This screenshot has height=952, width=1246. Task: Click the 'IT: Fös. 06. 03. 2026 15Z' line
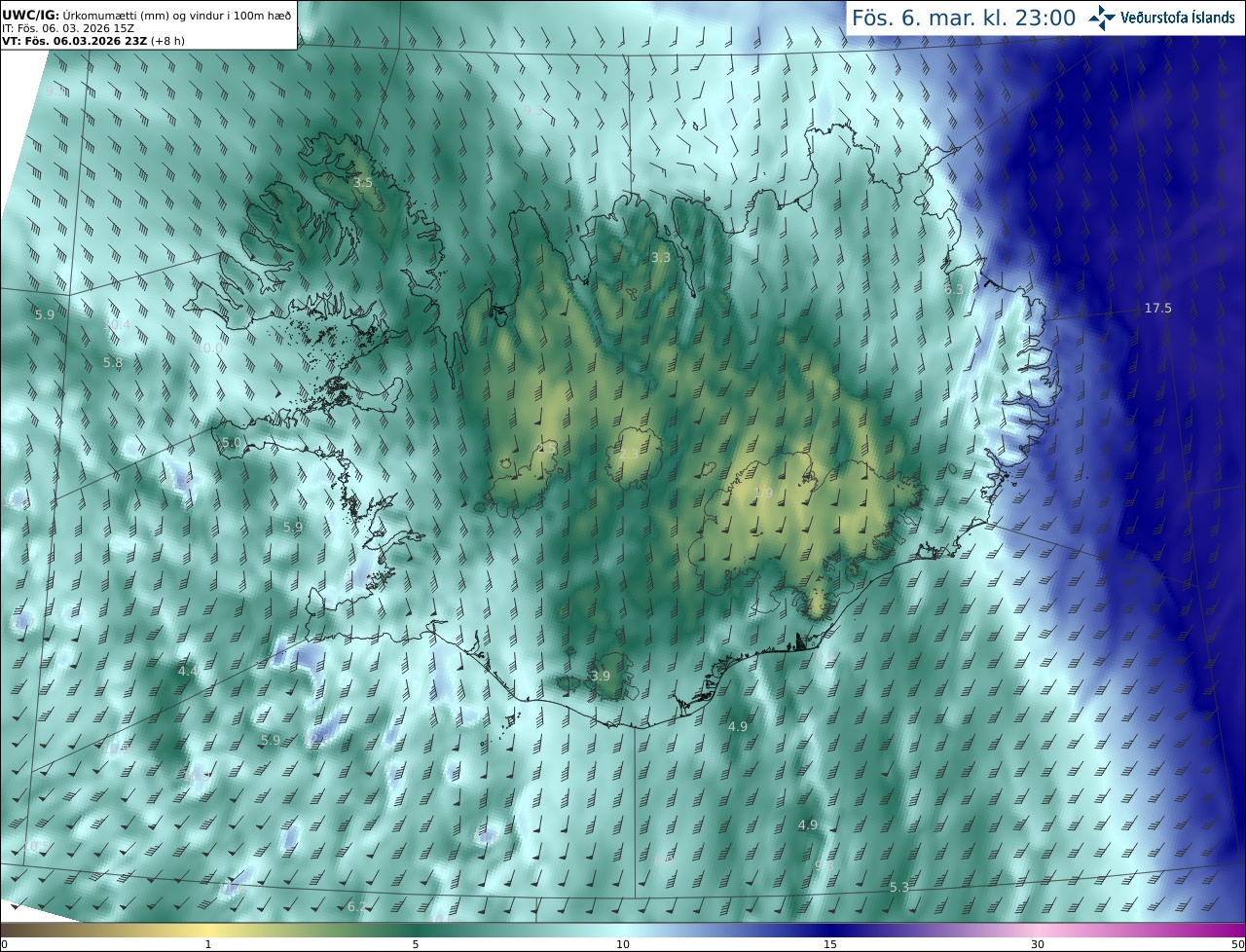click(68, 28)
